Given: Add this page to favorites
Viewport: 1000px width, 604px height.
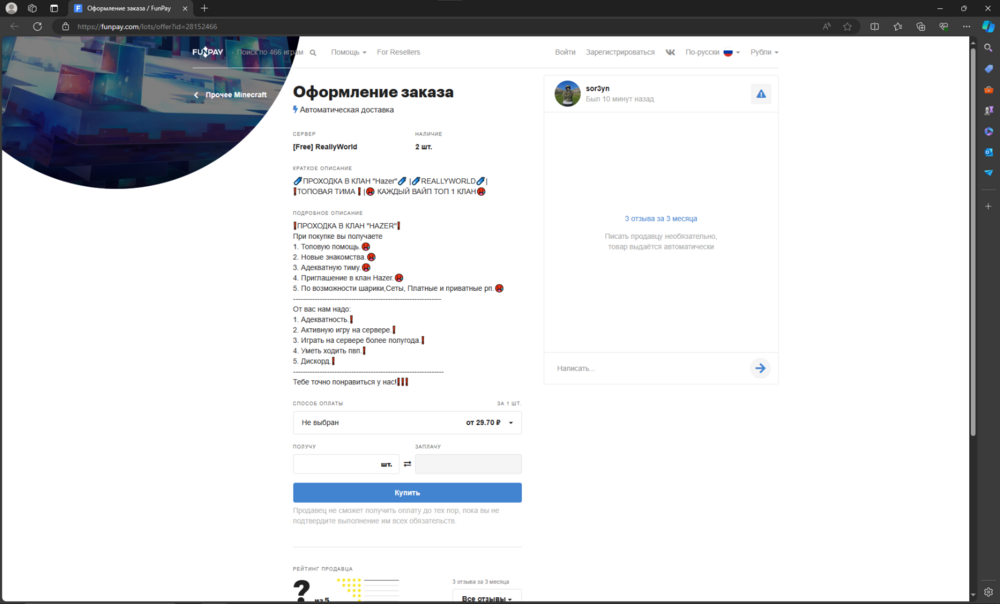Looking at the screenshot, I should click(x=847, y=27).
